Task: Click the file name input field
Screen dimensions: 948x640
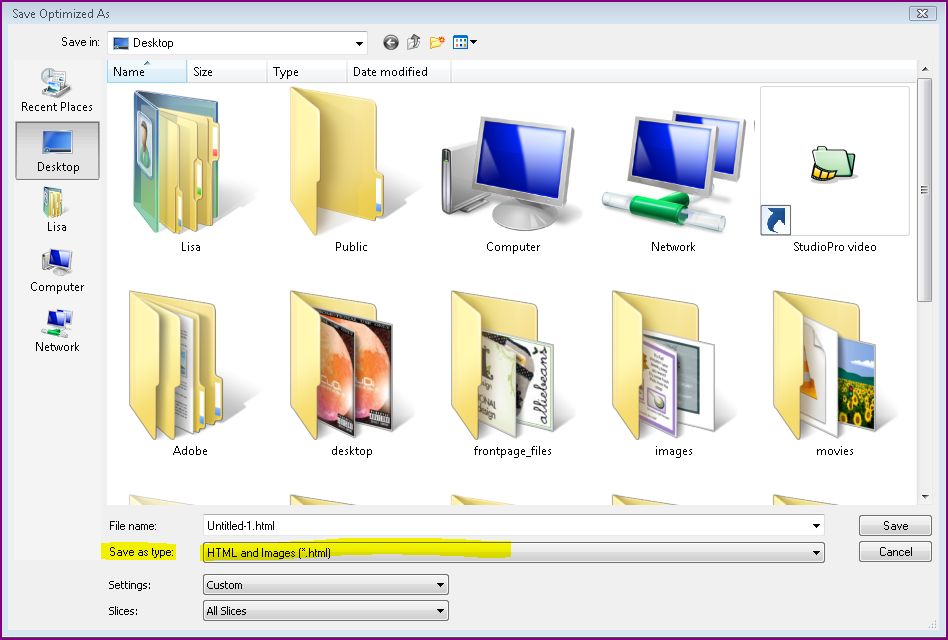Action: coord(450,525)
